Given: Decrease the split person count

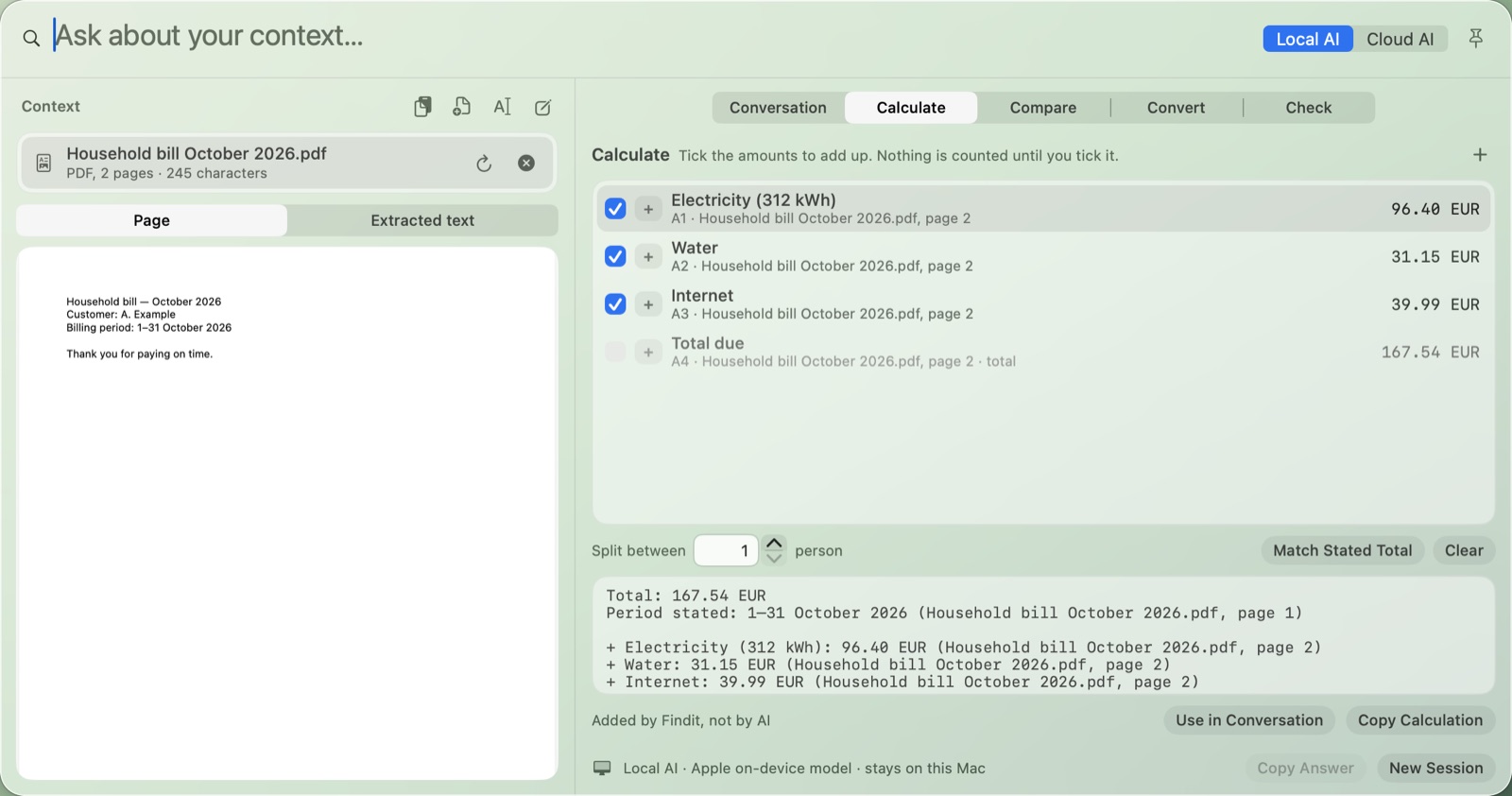Looking at the screenshot, I should 774,558.
